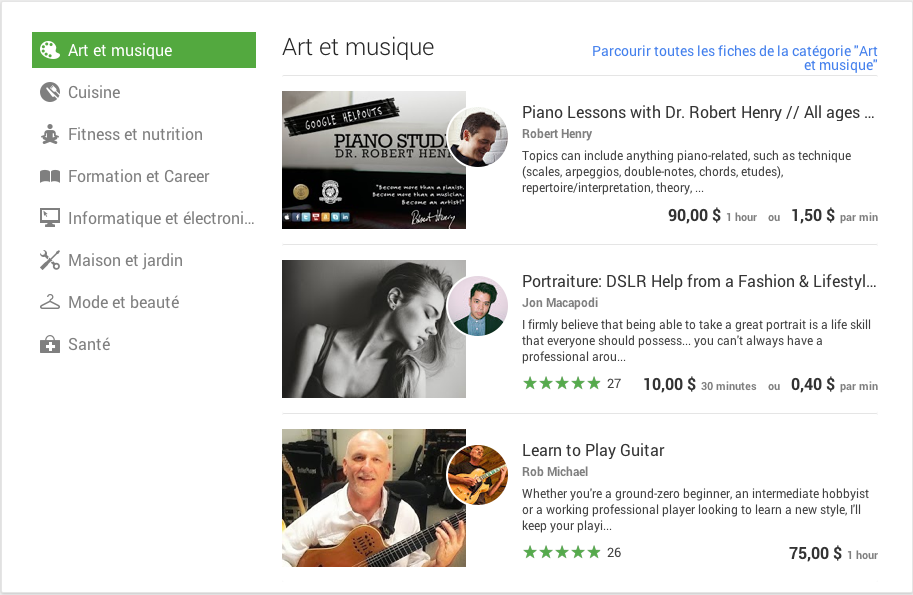Open the Formation et Career category
This screenshot has width=913, height=595.
[144, 176]
